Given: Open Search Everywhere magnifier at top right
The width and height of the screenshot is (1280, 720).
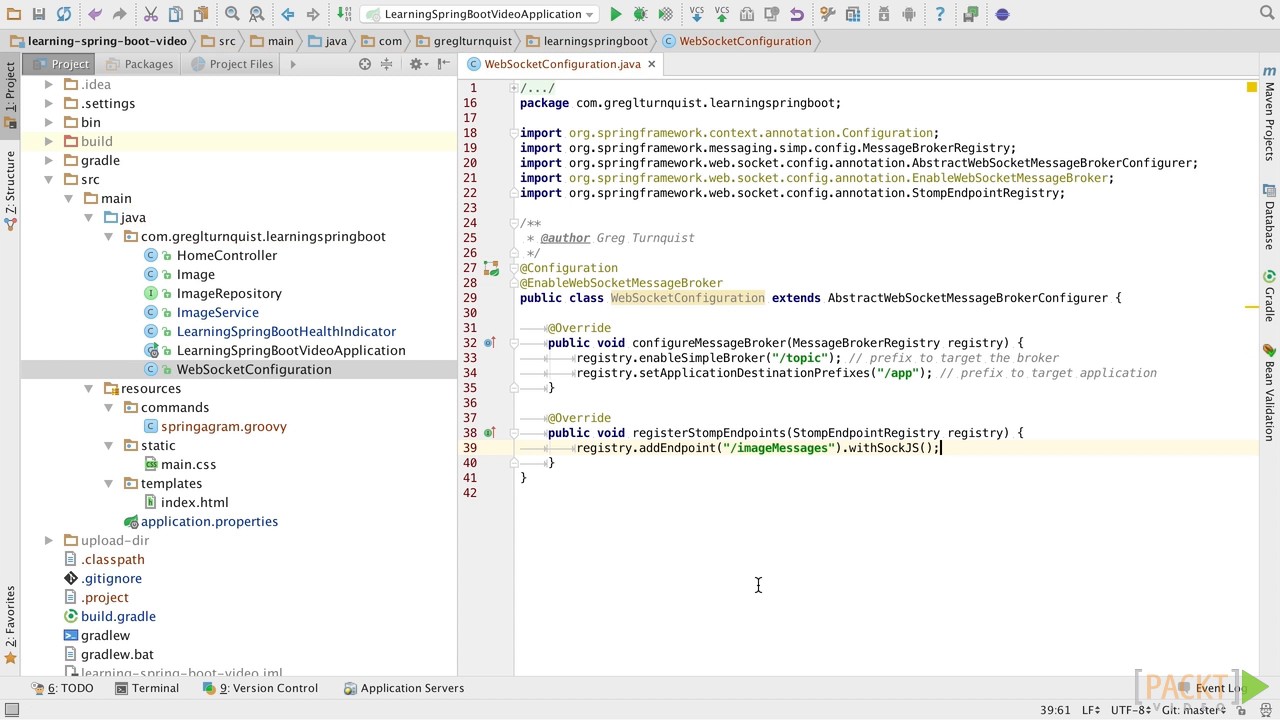Looking at the screenshot, I should 1266,14.
